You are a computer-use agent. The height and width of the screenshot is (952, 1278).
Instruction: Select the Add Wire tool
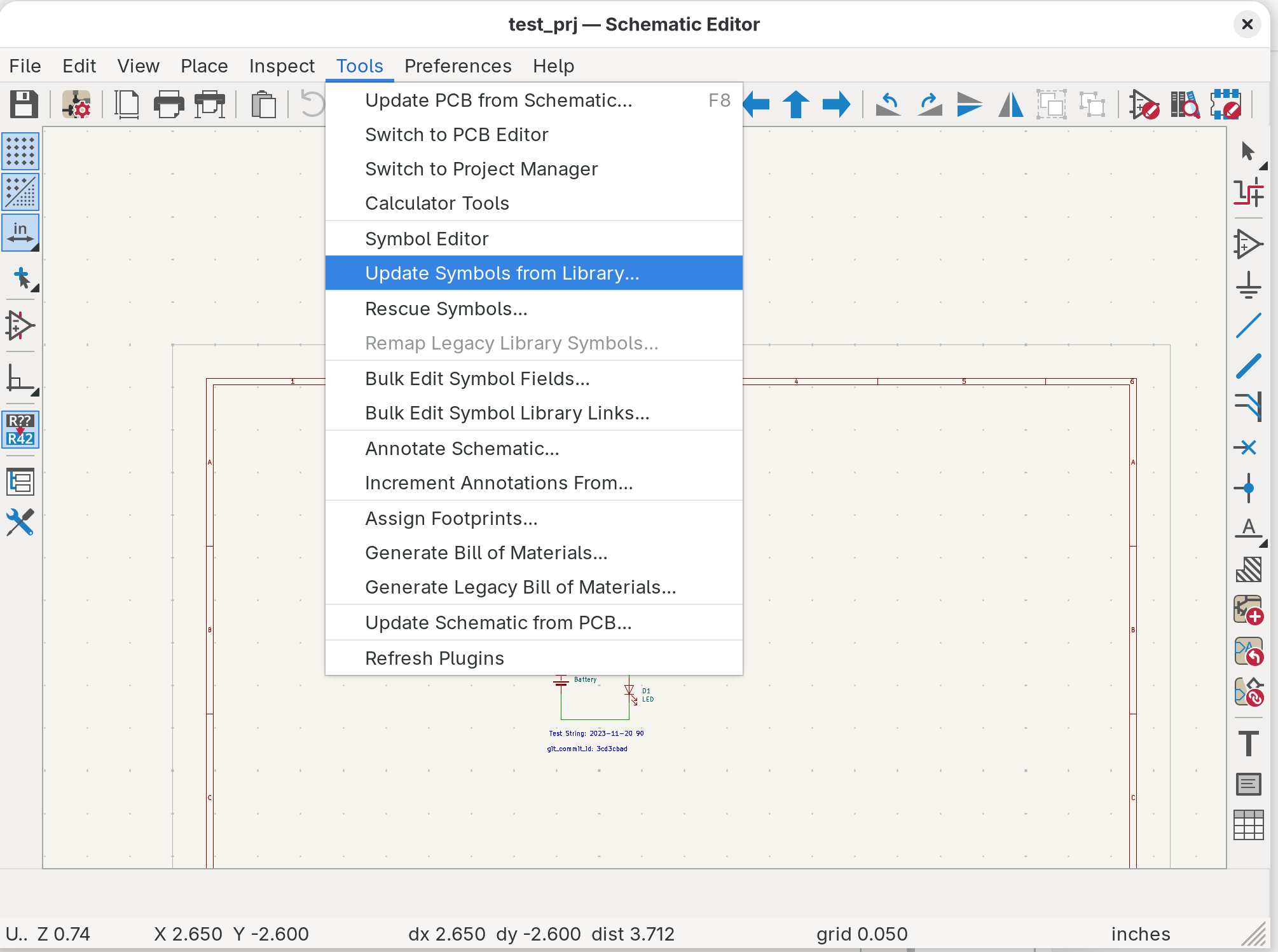[1248, 326]
